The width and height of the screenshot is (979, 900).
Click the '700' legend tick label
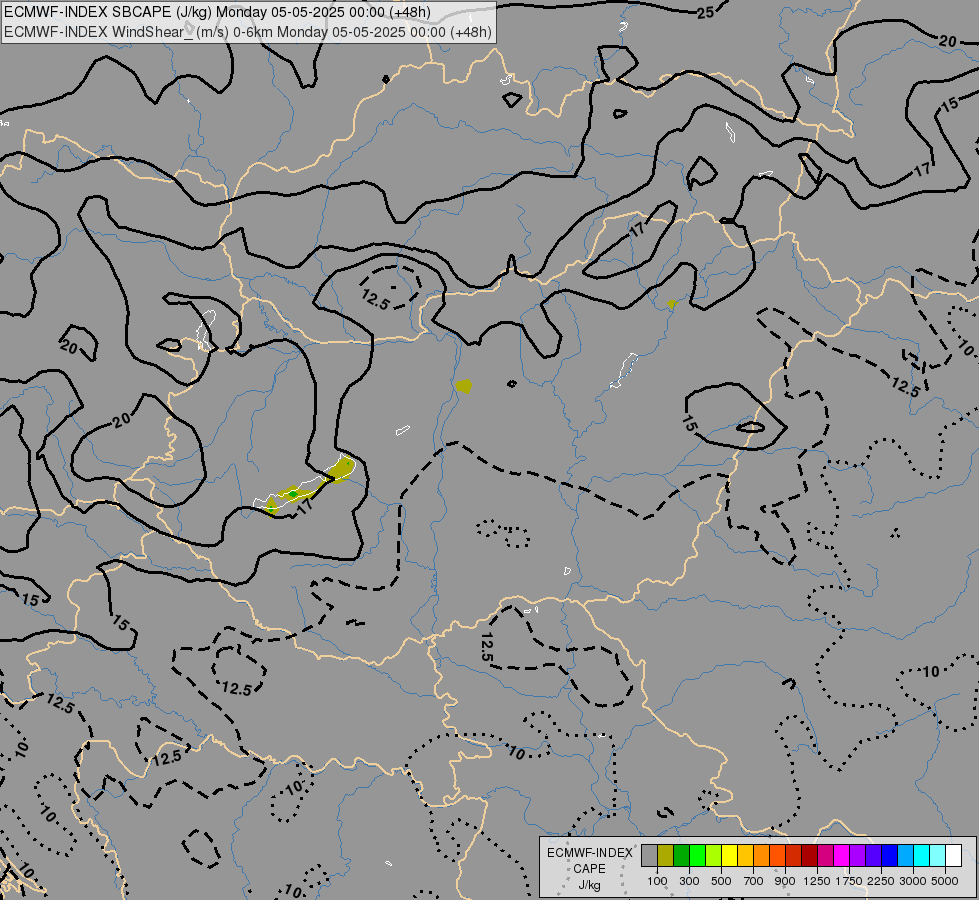(754, 881)
